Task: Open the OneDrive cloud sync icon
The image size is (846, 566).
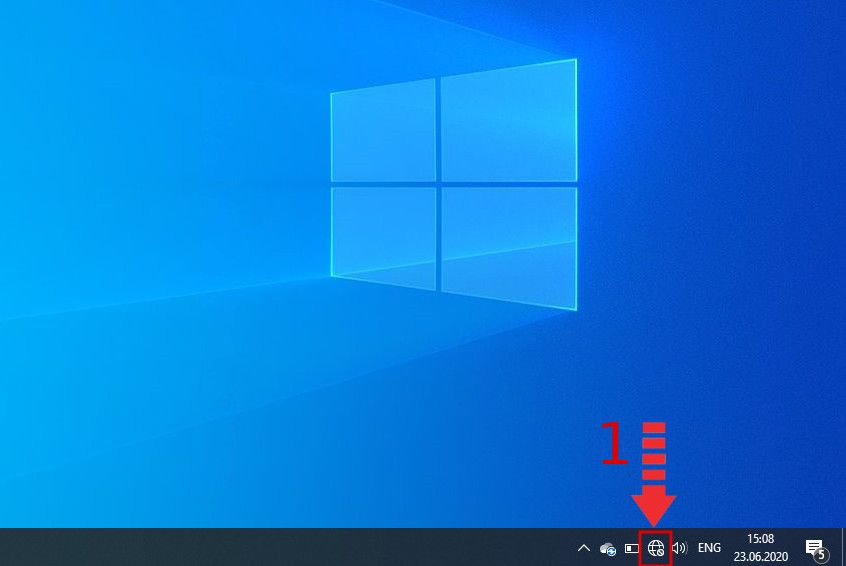Action: click(608, 549)
